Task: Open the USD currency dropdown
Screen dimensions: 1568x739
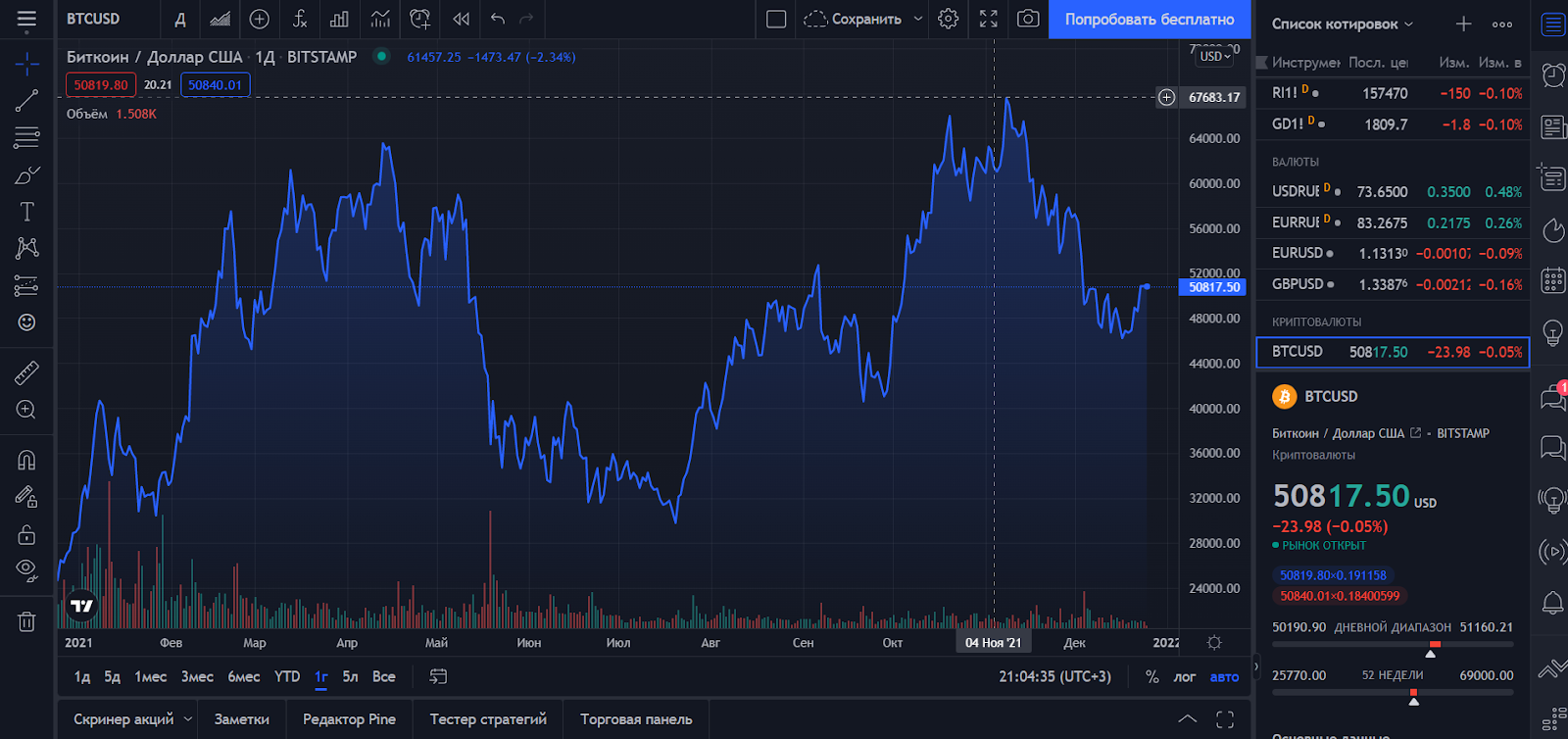Action: 1215,57
